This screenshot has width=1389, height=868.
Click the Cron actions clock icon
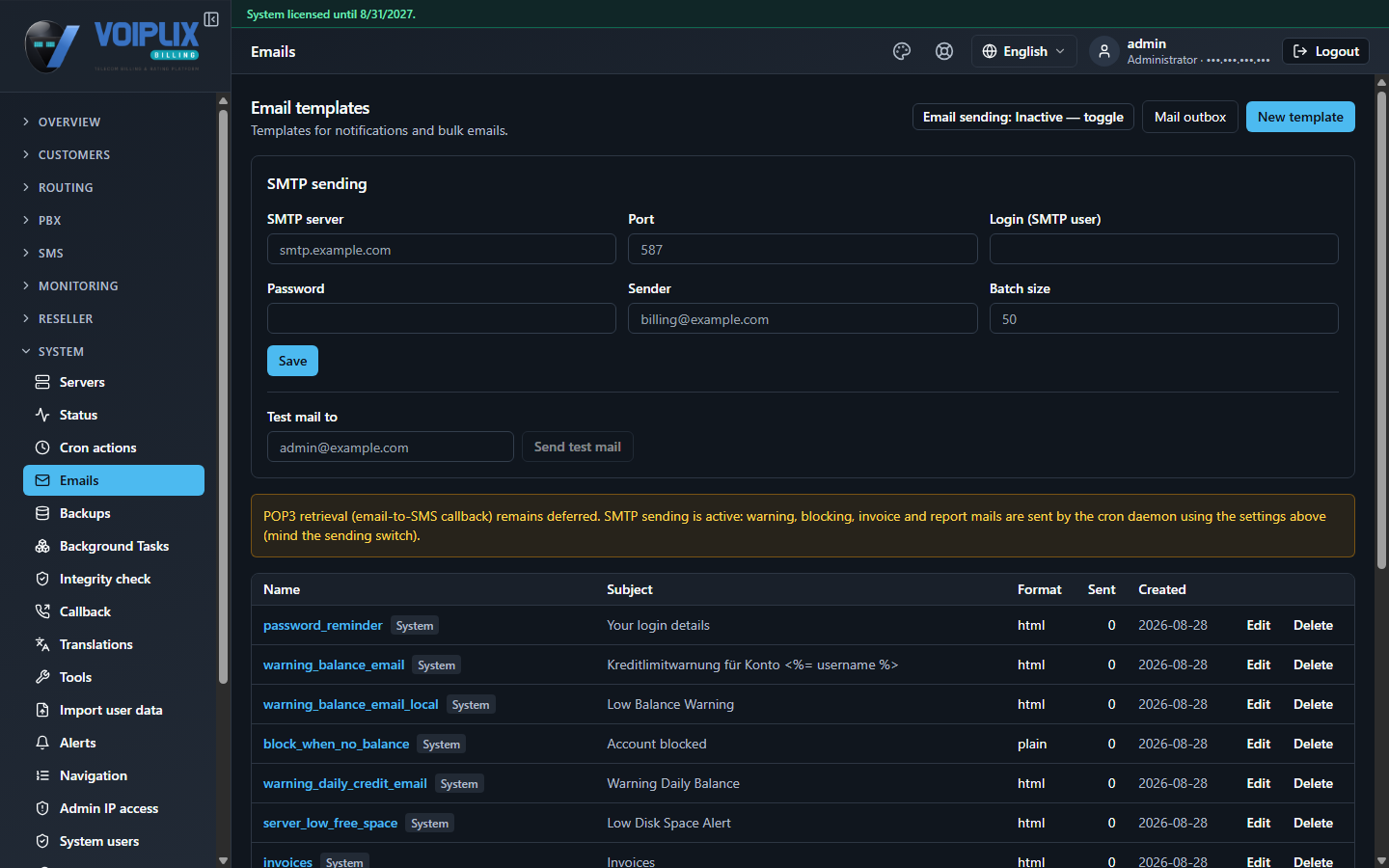42,448
